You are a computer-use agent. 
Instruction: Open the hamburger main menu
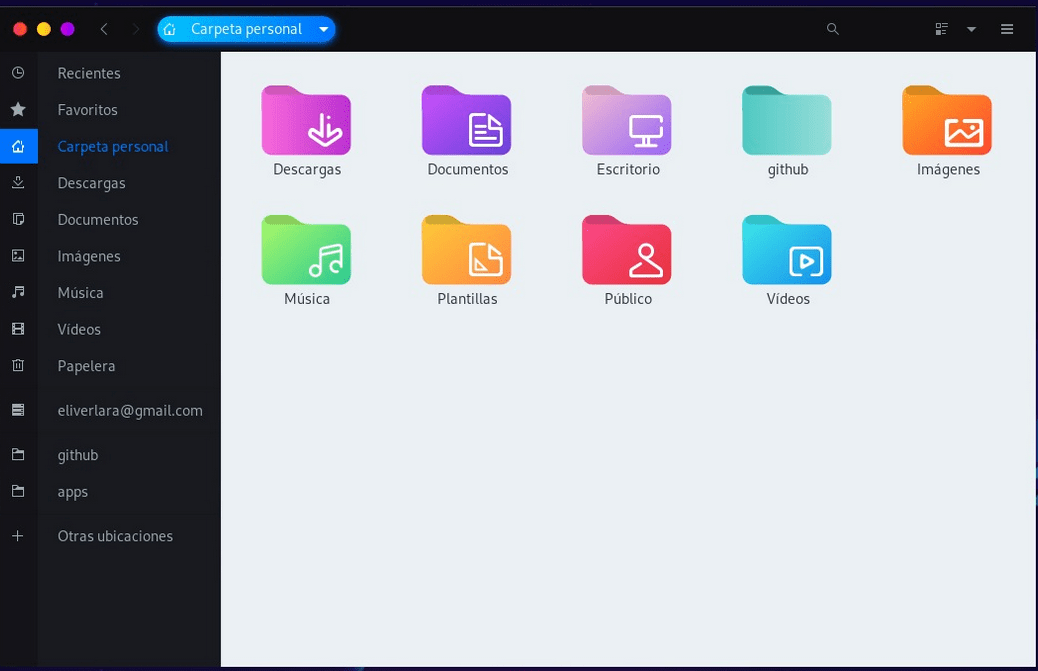click(1007, 29)
